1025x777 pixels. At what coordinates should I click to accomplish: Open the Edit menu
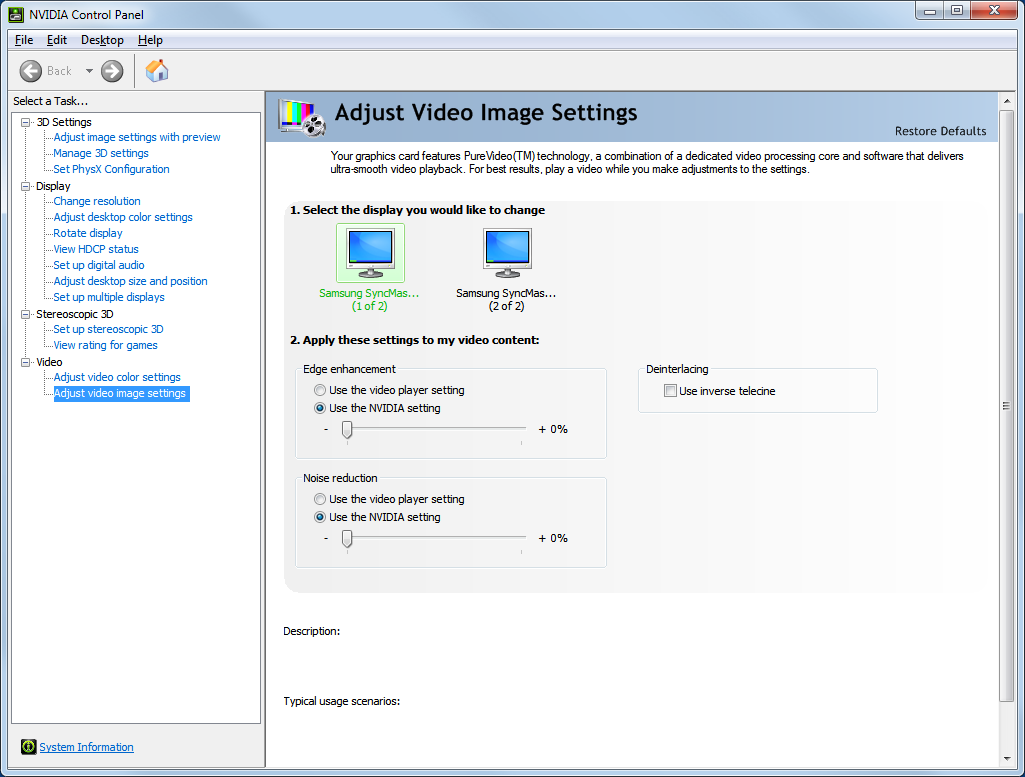(x=57, y=40)
